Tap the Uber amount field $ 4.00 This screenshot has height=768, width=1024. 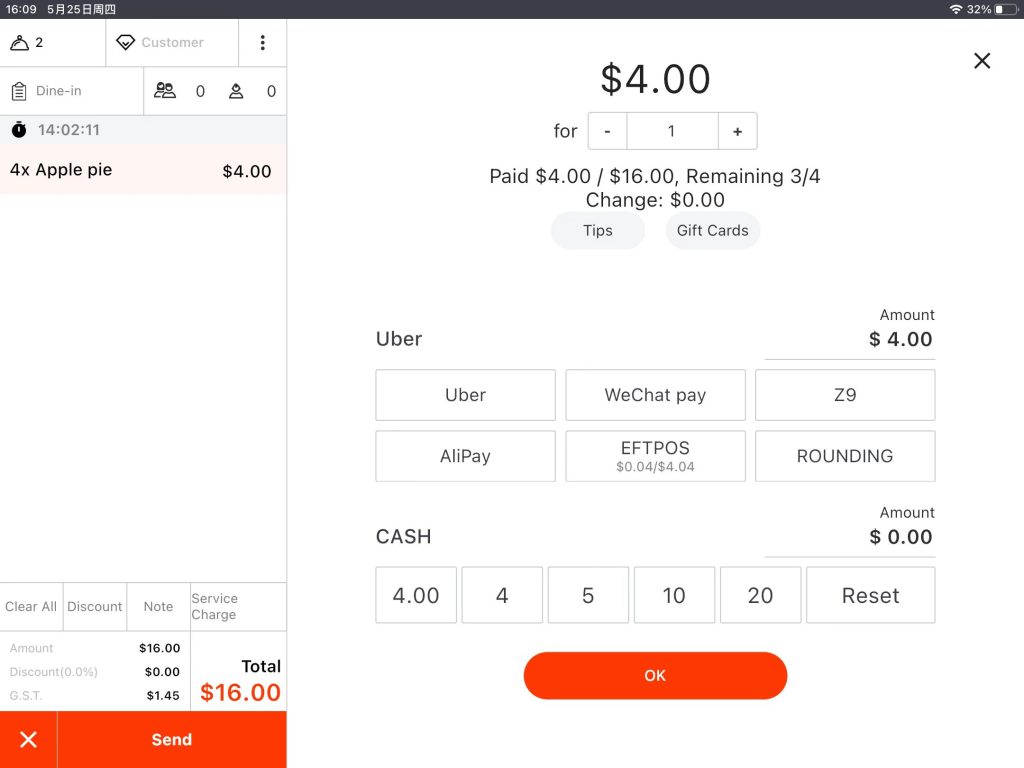click(850, 340)
